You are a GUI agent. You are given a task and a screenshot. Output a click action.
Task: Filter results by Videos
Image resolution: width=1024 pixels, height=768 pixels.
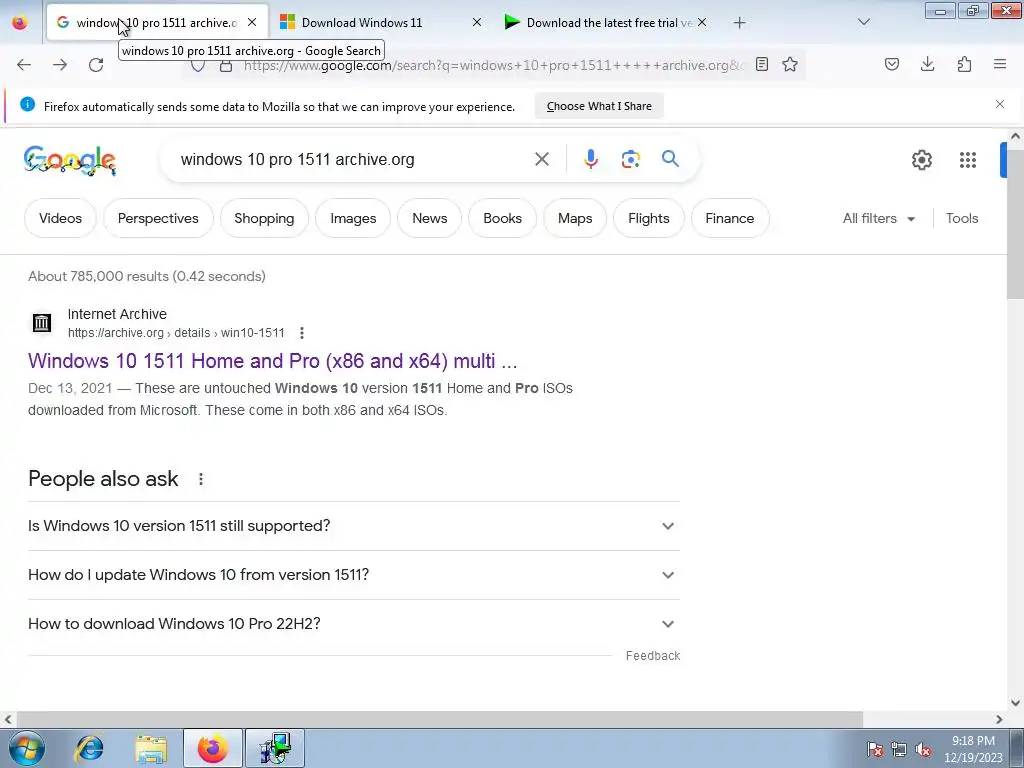pyautogui.click(x=60, y=219)
